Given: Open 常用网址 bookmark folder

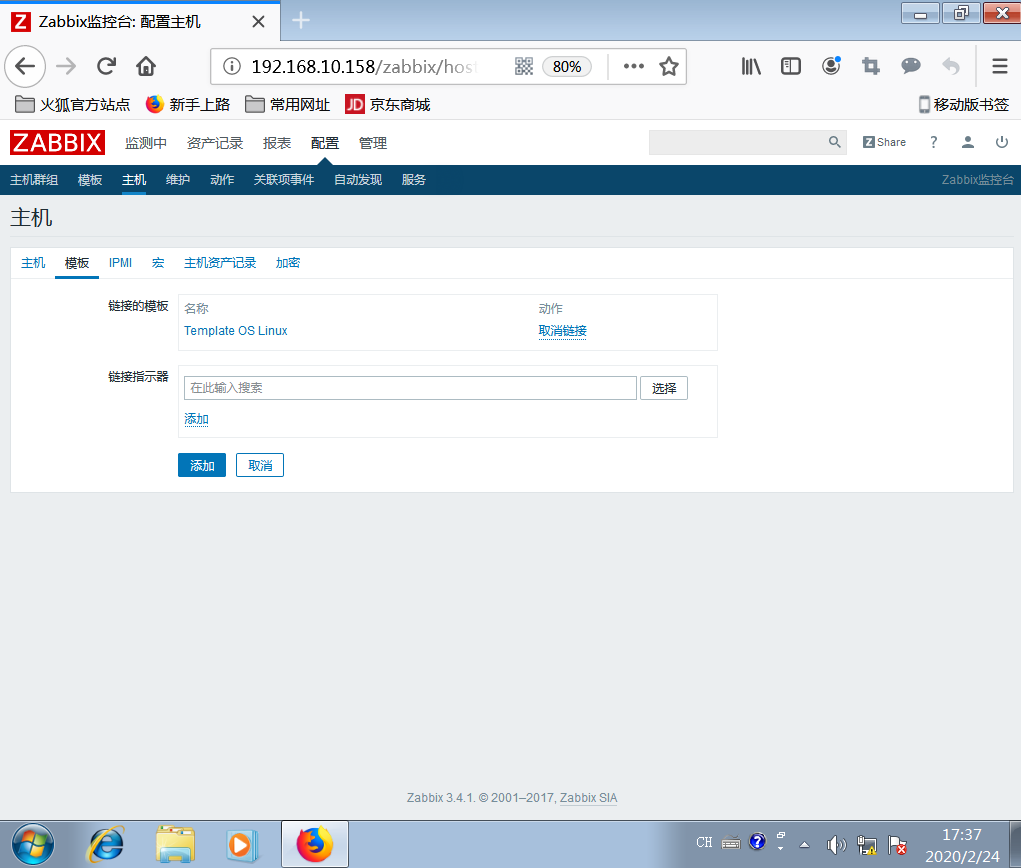Looking at the screenshot, I should coord(287,104).
